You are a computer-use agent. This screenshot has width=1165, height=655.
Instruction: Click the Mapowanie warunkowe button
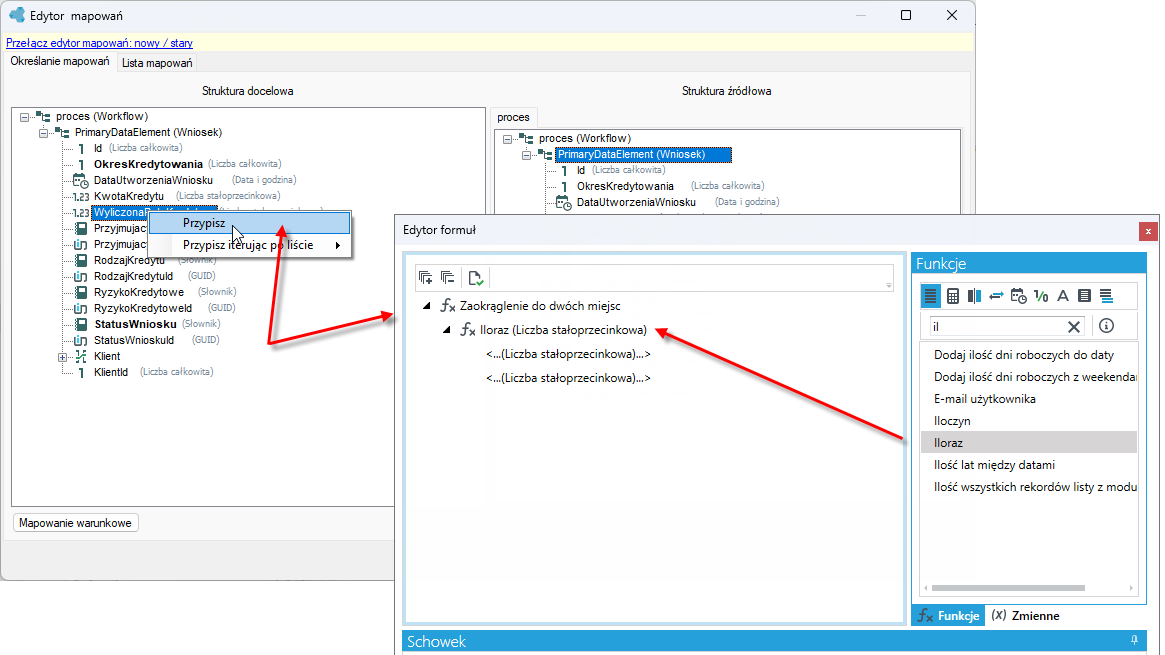coord(76,523)
